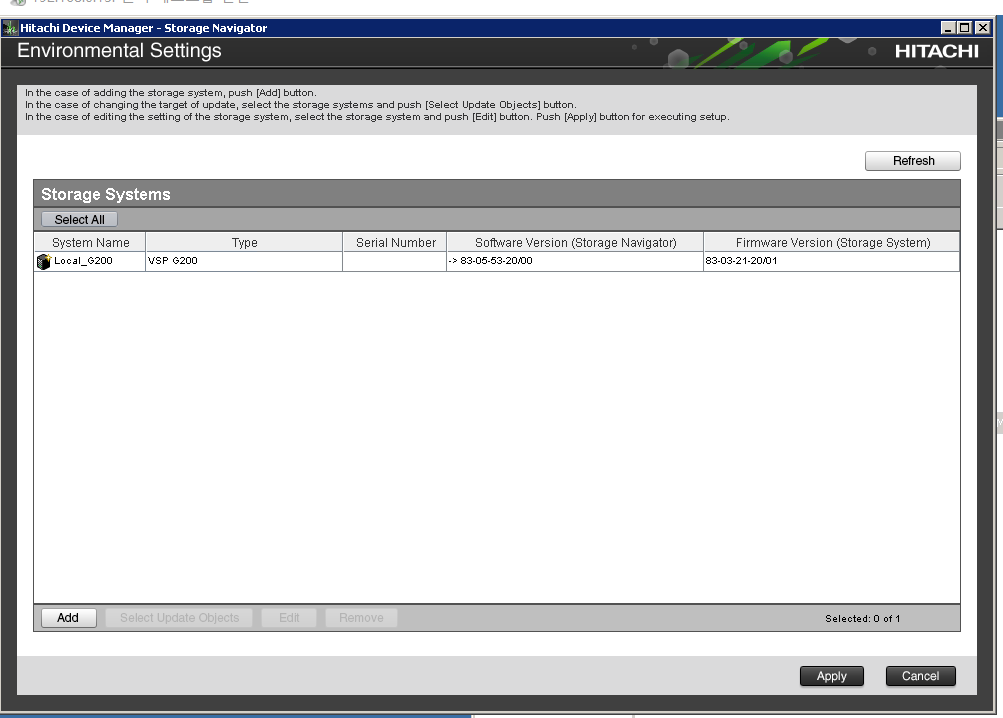Click Select All in Storage Systems
Image resolution: width=1003 pixels, height=718 pixels.
tap(79, 219)
